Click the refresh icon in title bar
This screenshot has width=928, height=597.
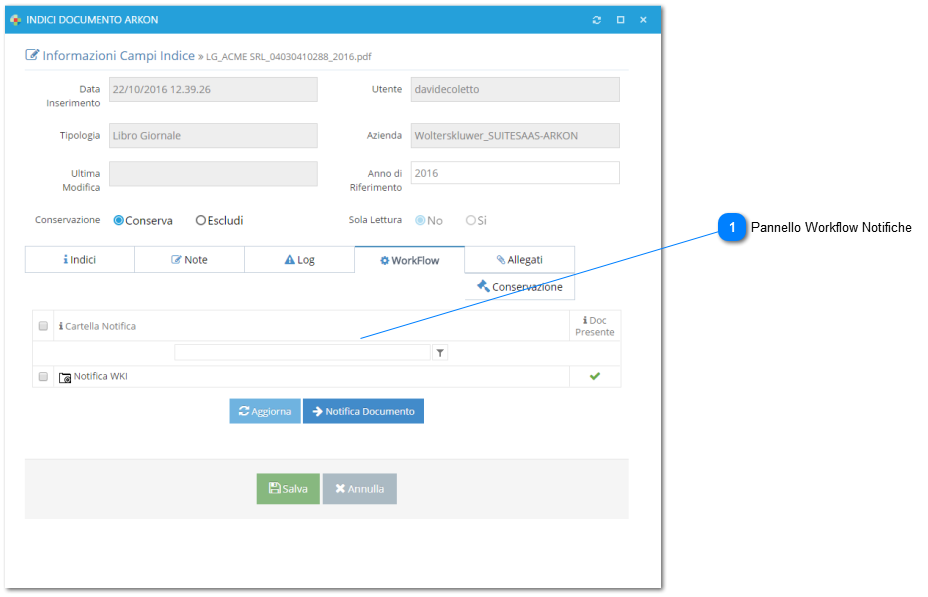[x=597, y=20]
